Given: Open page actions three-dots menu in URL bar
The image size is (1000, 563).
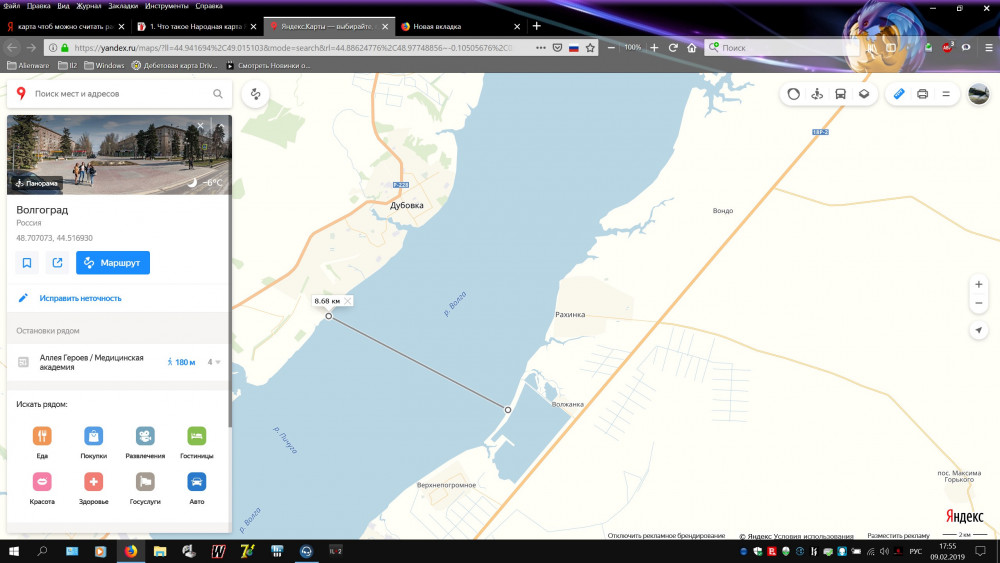Looking at the screenshot, I should (x=541, y=48).
